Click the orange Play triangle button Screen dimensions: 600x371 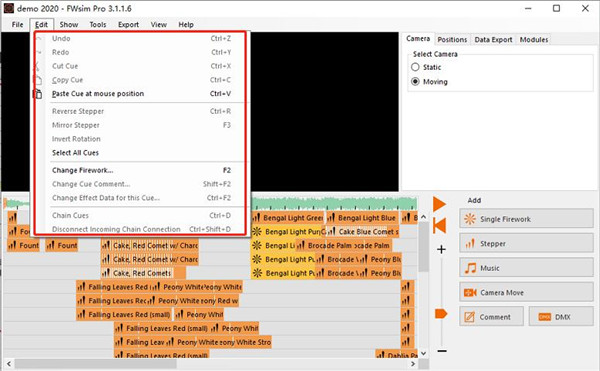point(439,204)
